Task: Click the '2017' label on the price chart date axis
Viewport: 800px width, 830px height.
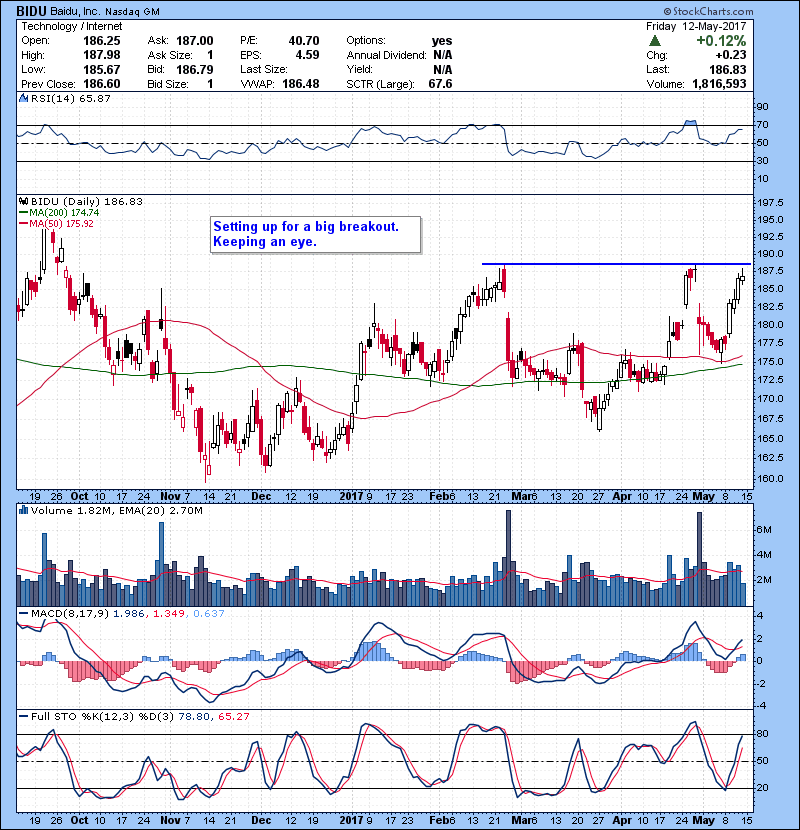Action: point(352,497)
